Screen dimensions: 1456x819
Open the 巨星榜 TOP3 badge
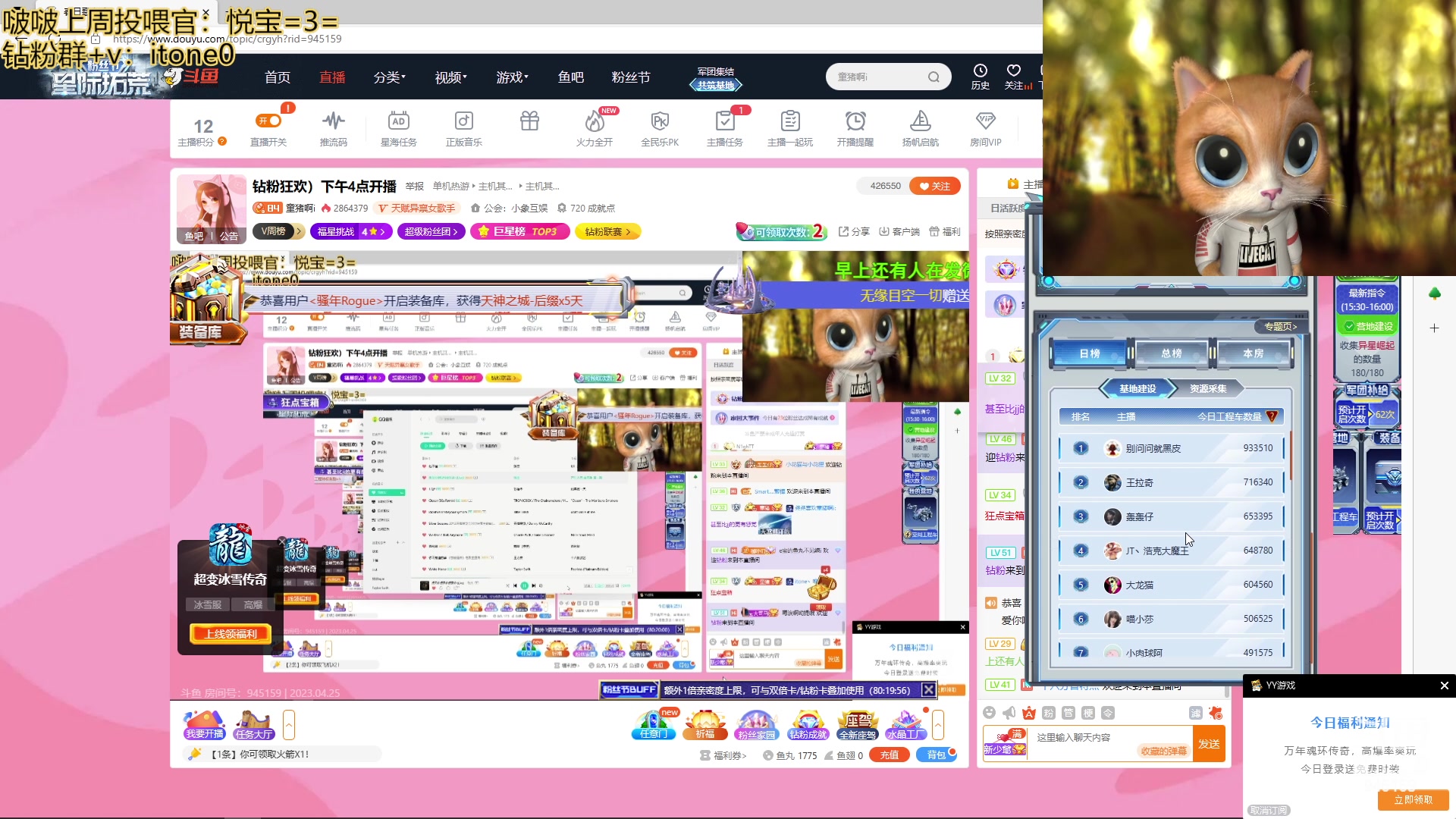pyautogui.click(x=520, y=231)
